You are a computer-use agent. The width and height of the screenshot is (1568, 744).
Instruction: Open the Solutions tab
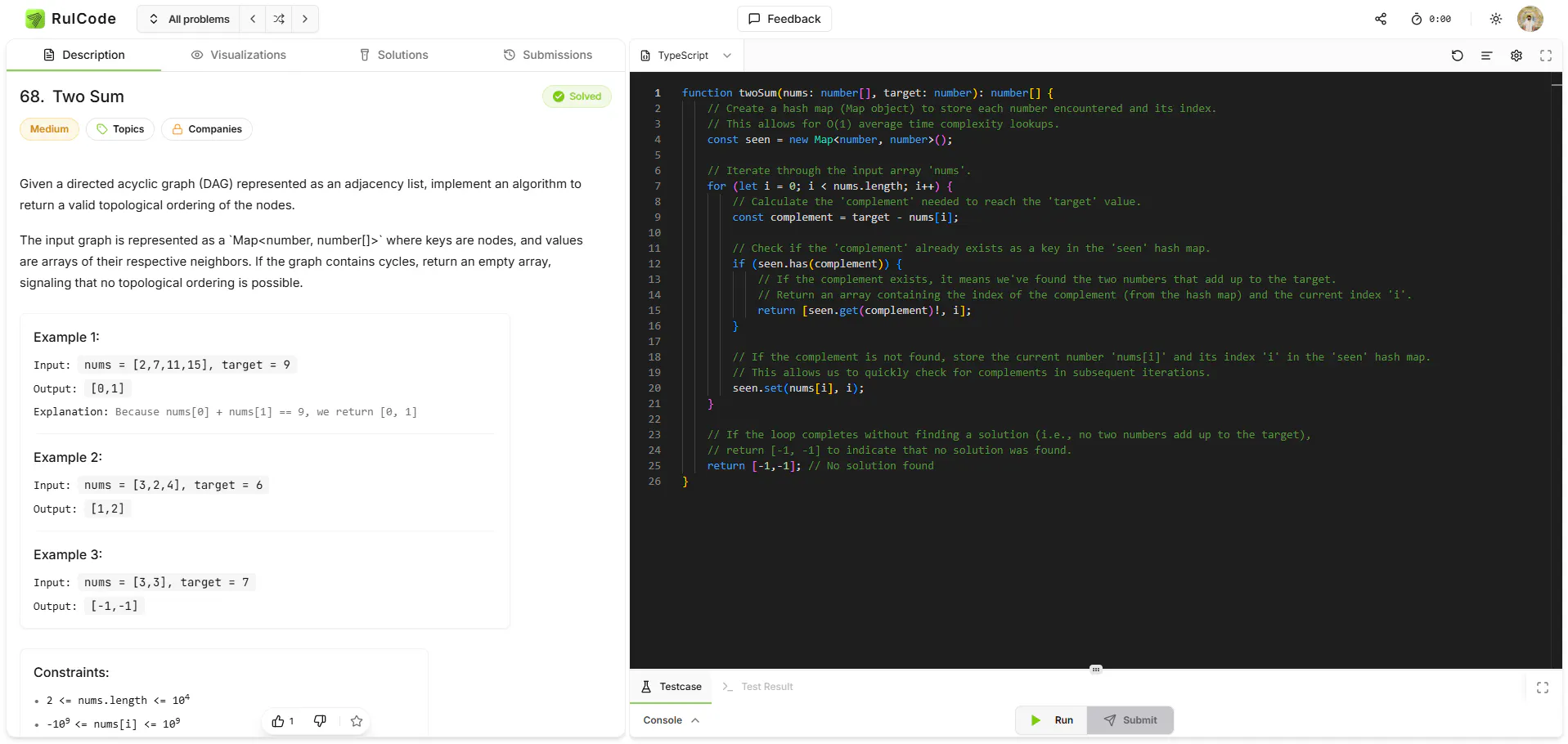coord(393,55)
